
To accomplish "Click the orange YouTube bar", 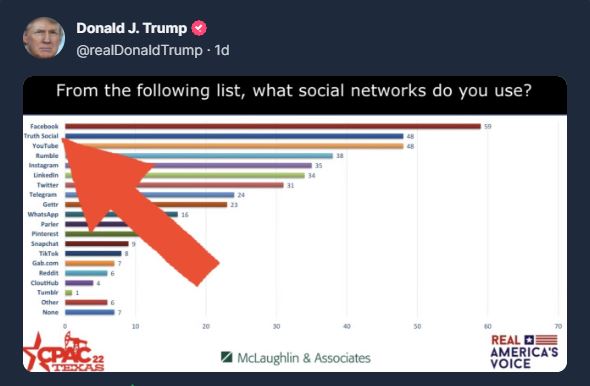I will [x=234, y=146].
